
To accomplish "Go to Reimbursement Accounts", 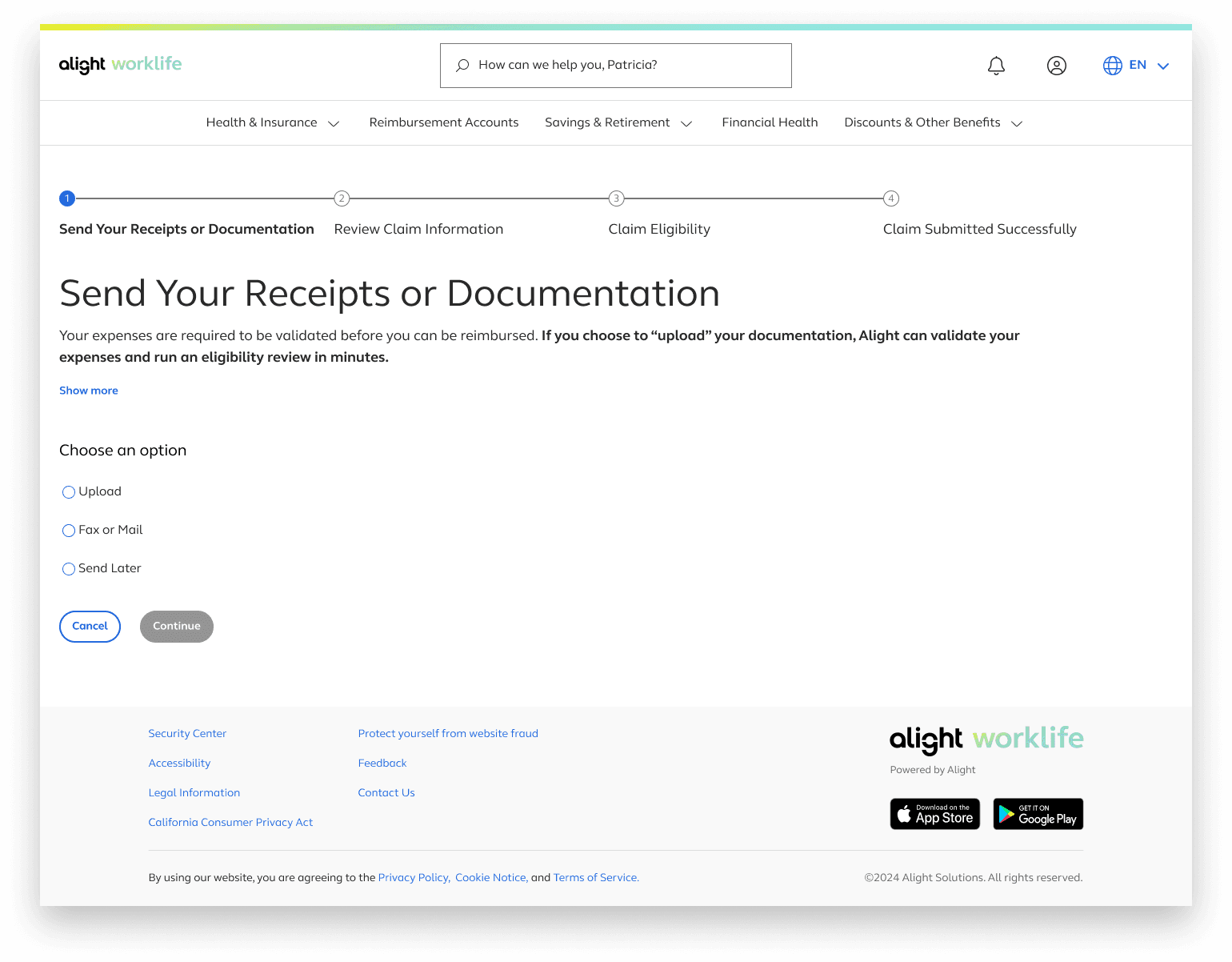I will pyautogui.click(x=444, y=122).
